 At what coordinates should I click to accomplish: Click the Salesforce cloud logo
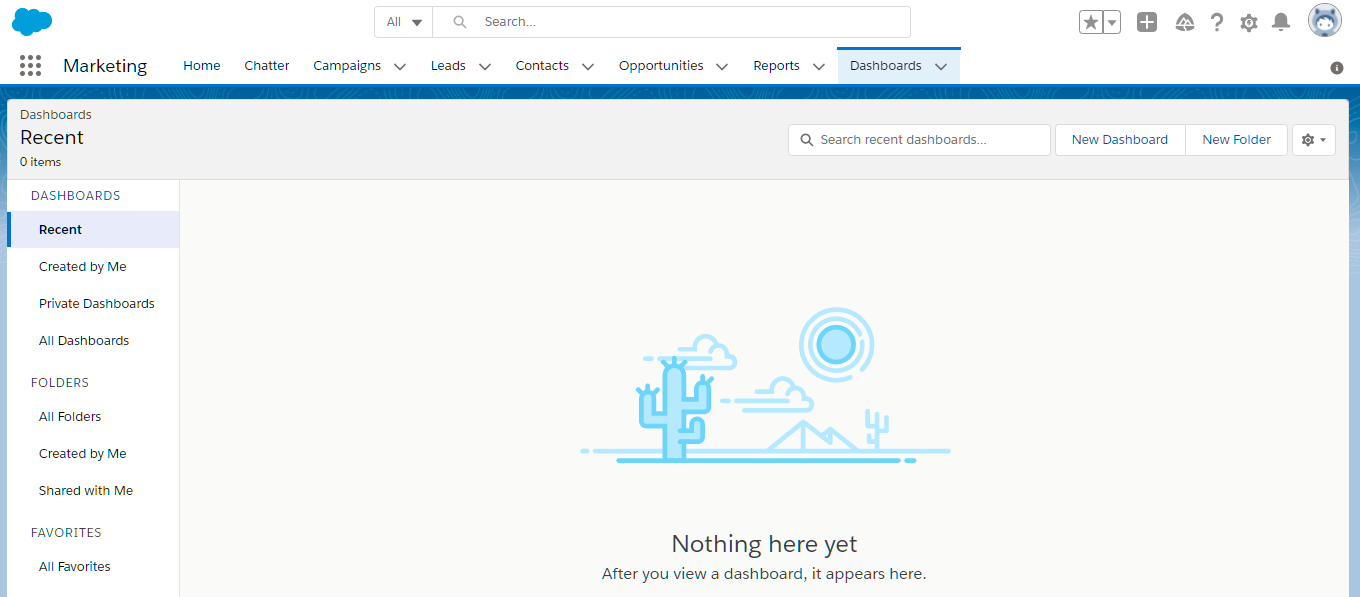tap(32, 21)
